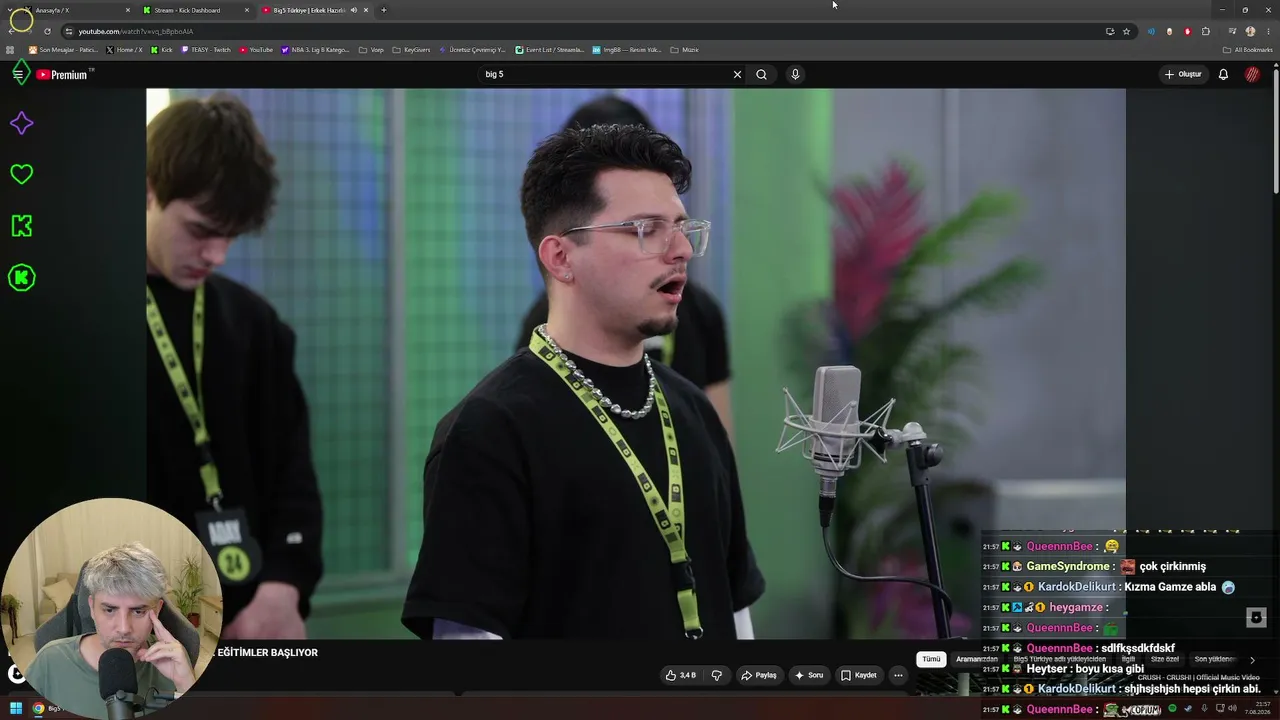The width and height of the screenshot is (1280, 720).
Task: Close the Stream - Kick Dashboard tab
Action: (247, 10)
